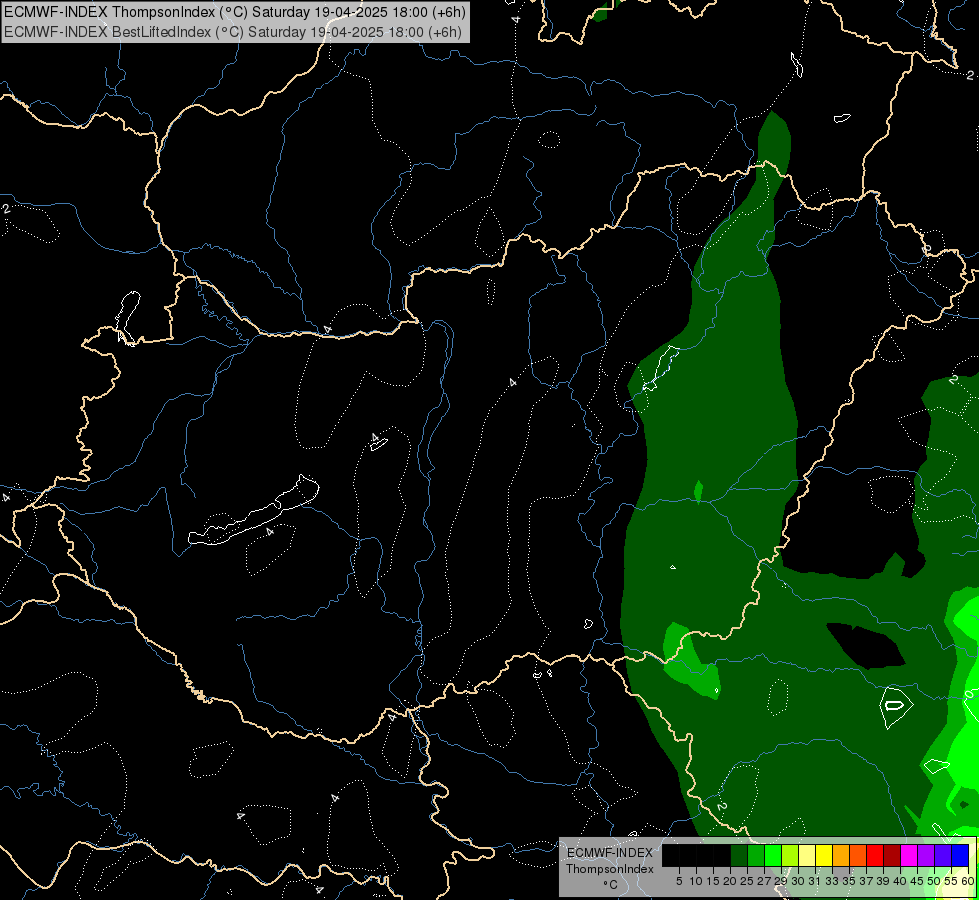Click the legend's ECMWF-INDEX label
The width and height of the screenshot is (979, 900).
tap(609, 853)
